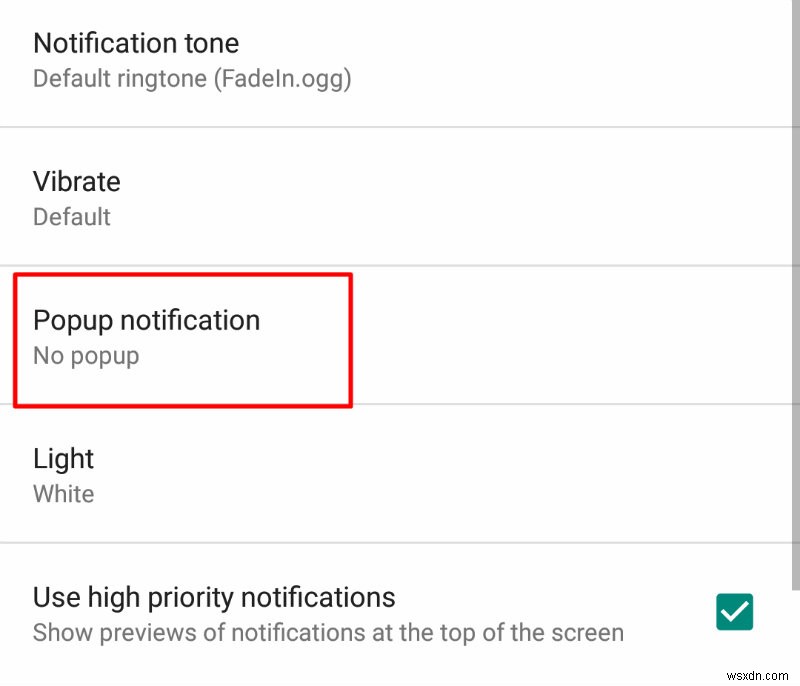This screenshot has width=800, height=686.
Task: Select the Default vibrate value text
Action: click(x=72, y=217)
